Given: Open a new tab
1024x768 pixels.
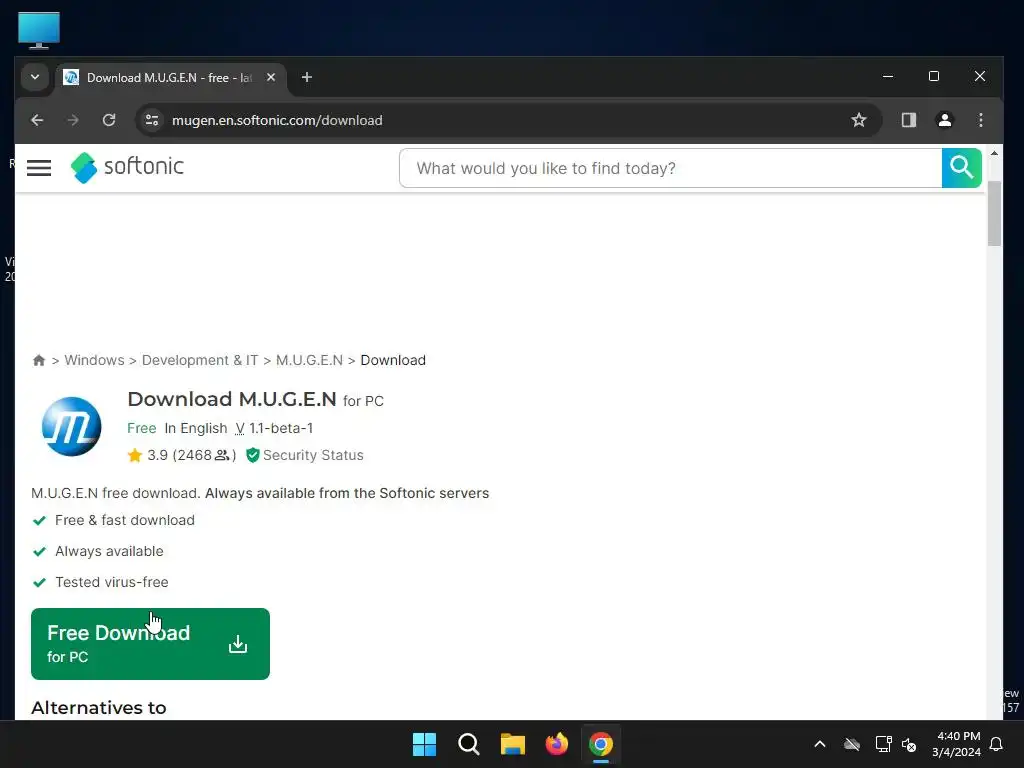Looking at the screenshot, I should click(x=306, y=78).
